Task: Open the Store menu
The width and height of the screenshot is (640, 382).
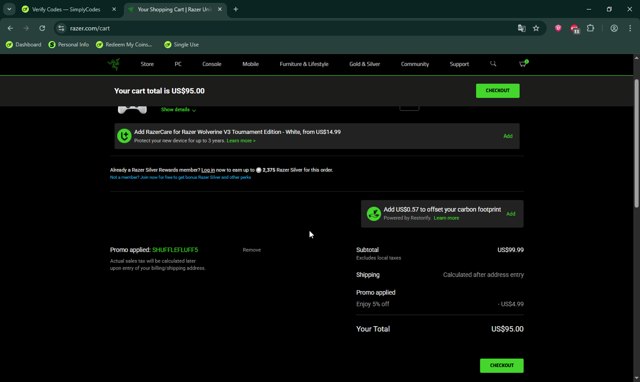Action: pyautogui.click(x=147, y=64)
